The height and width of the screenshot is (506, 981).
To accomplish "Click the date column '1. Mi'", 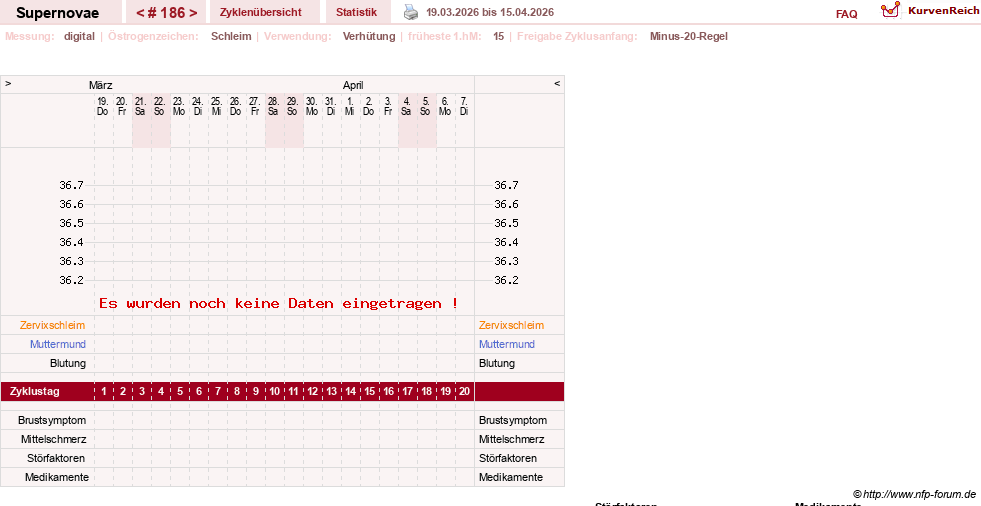I will (x=349, y=106).
